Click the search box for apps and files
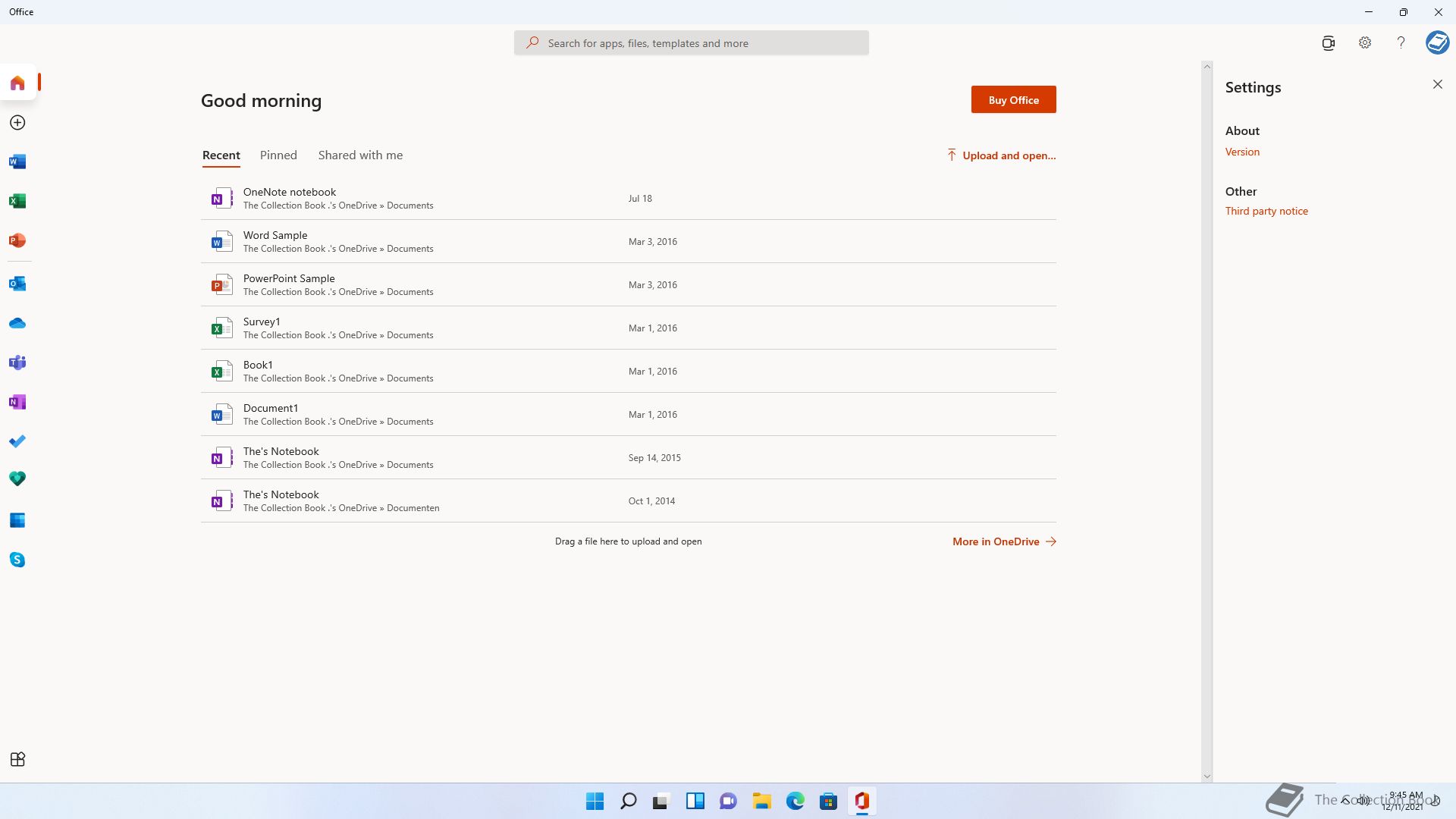Screen dimensions: 1456x819 pyautogui.click(x=691, y=43)
